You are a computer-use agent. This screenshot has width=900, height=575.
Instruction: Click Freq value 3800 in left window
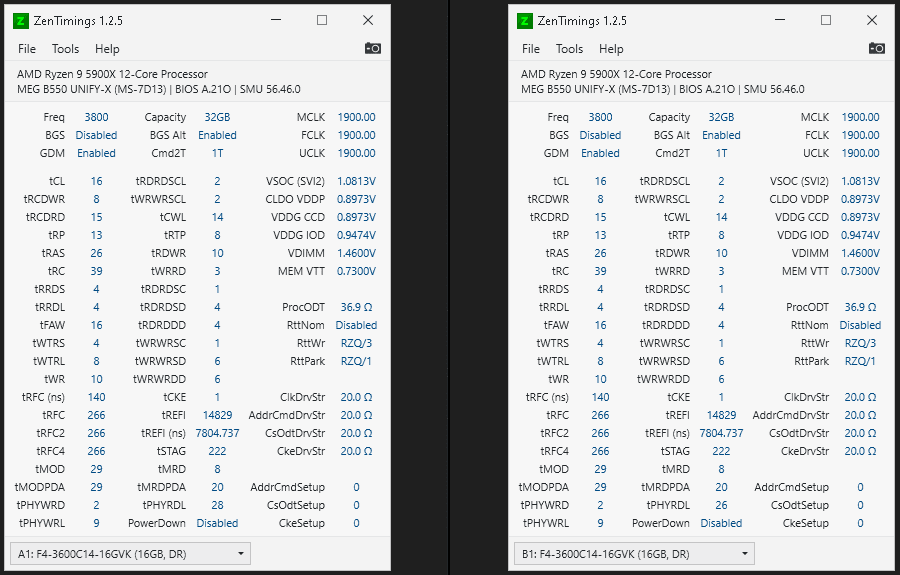pyautogui.click(x=96, y=117)
